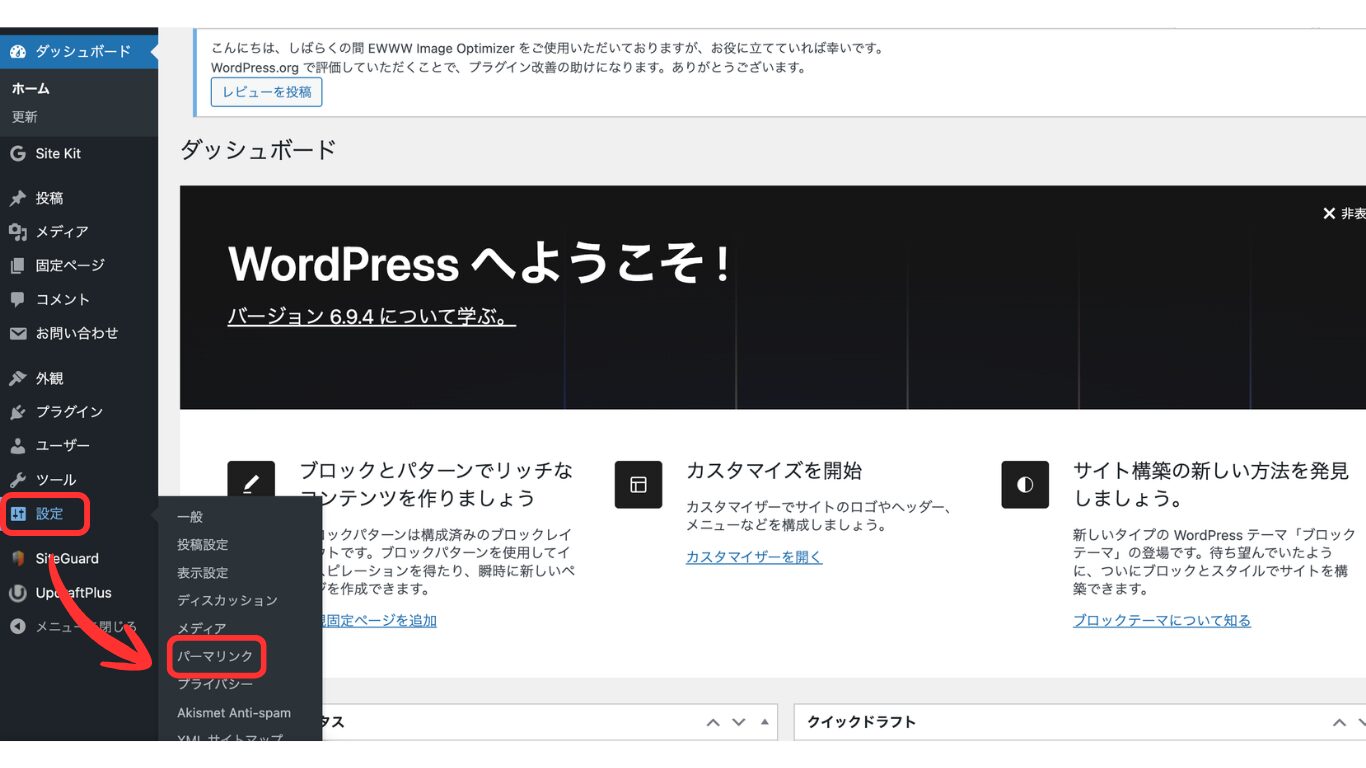This screenshot has height=768, width=1366.
Task: Click the Settings sliders icon beside 設定
Action: [17, 514]
